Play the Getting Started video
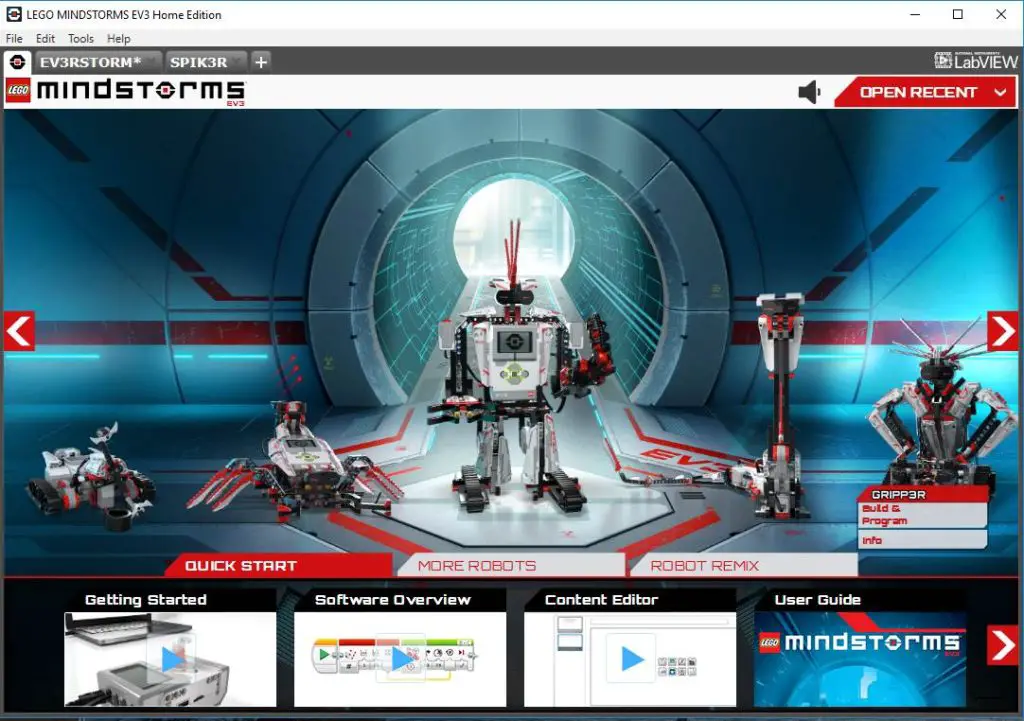Screen dimensions: 1024x721 (x=170, y=659)
